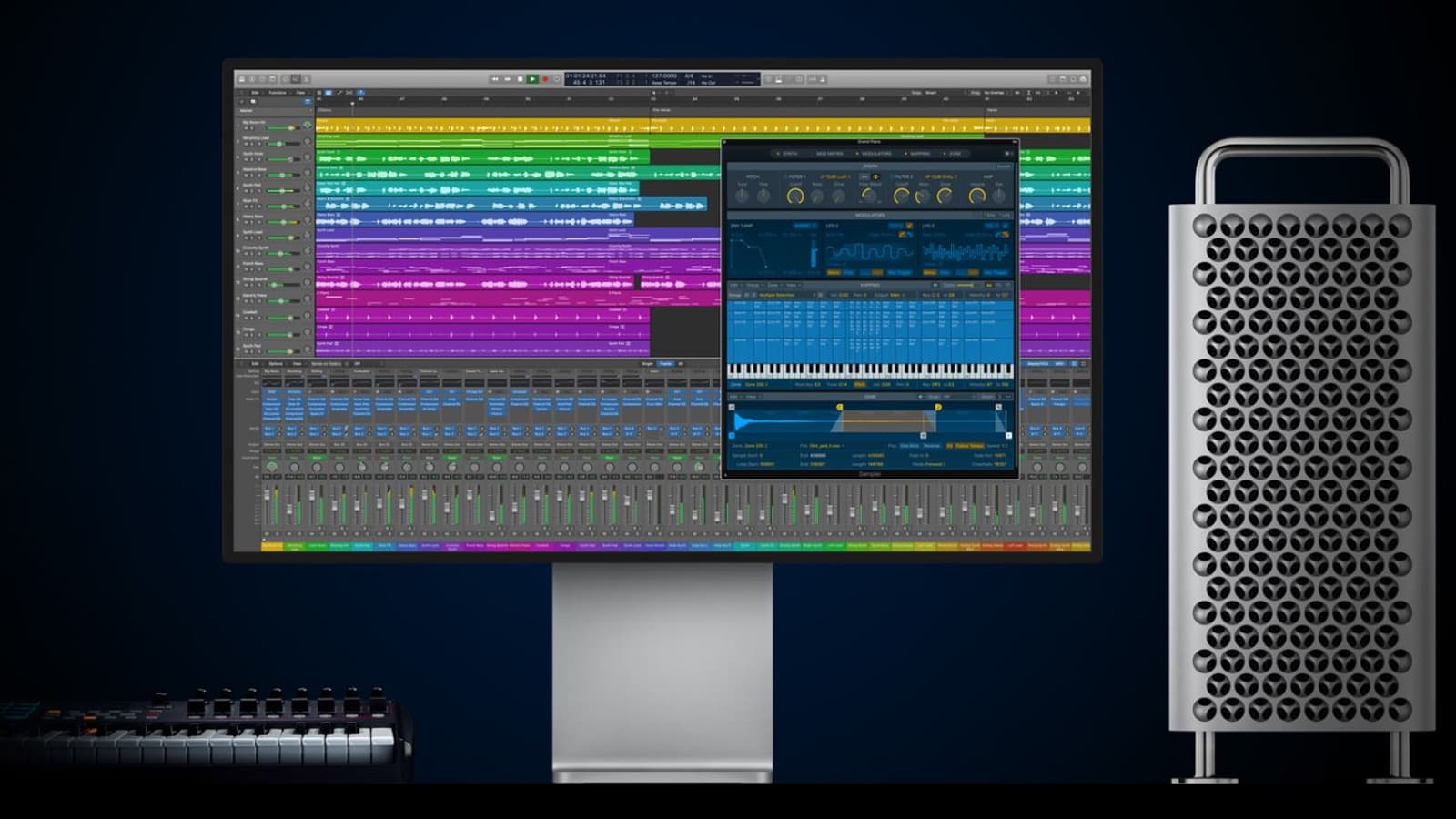The width and height of the screenshot is (1456, 819).
Task: Click the LCD time position display
Action: click(x=586, y=79)
